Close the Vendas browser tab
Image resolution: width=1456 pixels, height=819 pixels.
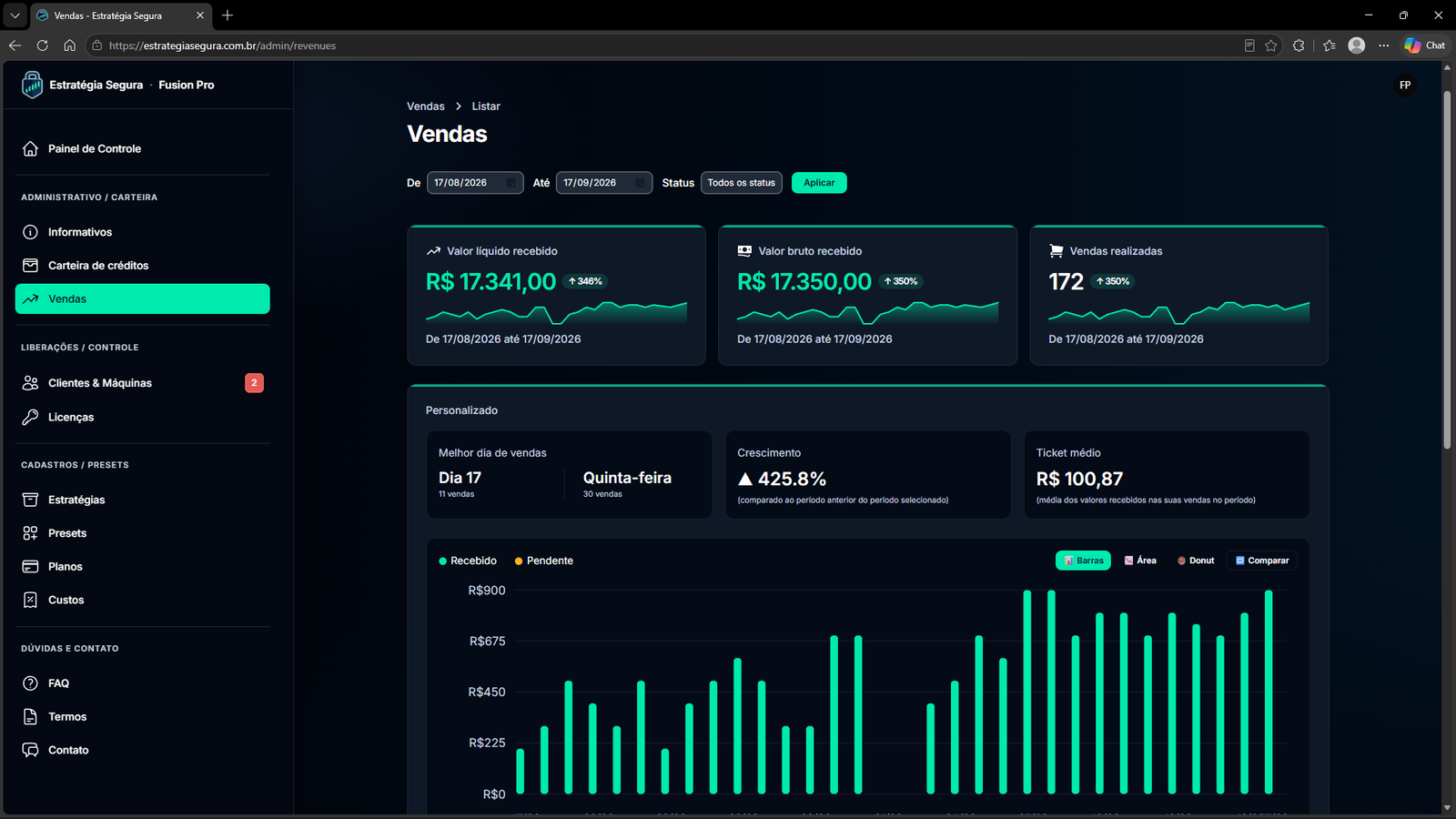pos(200,15)
